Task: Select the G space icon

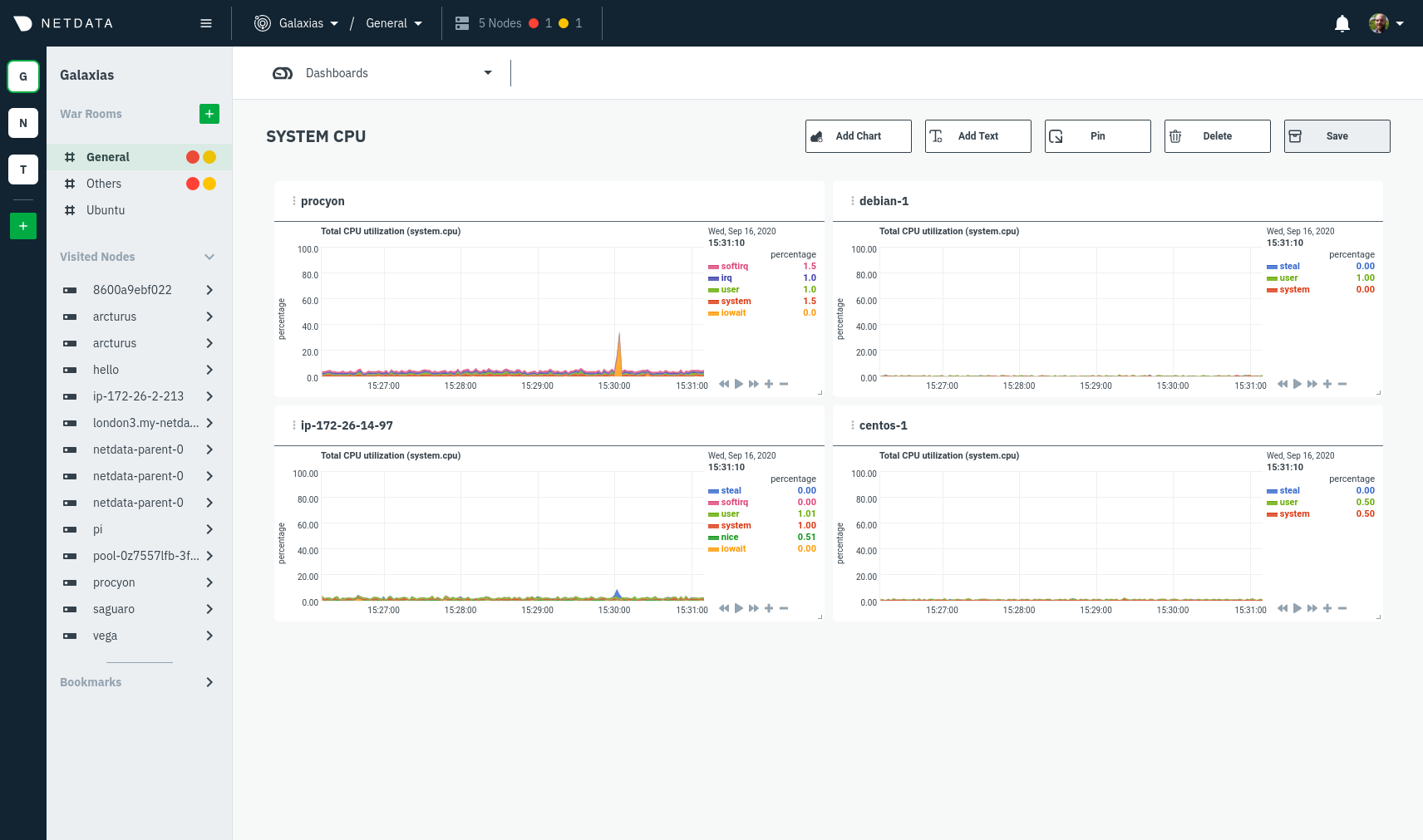Action: coord(23,76)
